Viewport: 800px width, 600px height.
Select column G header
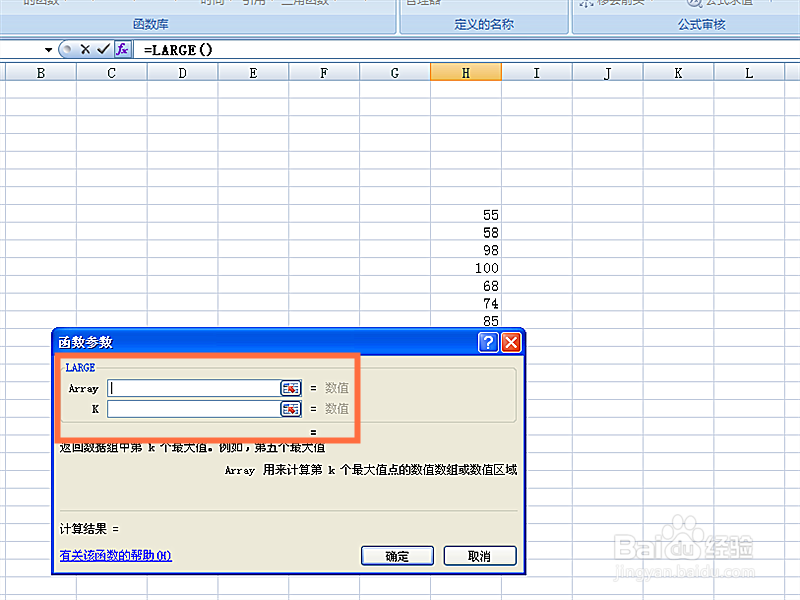[x=395, y=73]
